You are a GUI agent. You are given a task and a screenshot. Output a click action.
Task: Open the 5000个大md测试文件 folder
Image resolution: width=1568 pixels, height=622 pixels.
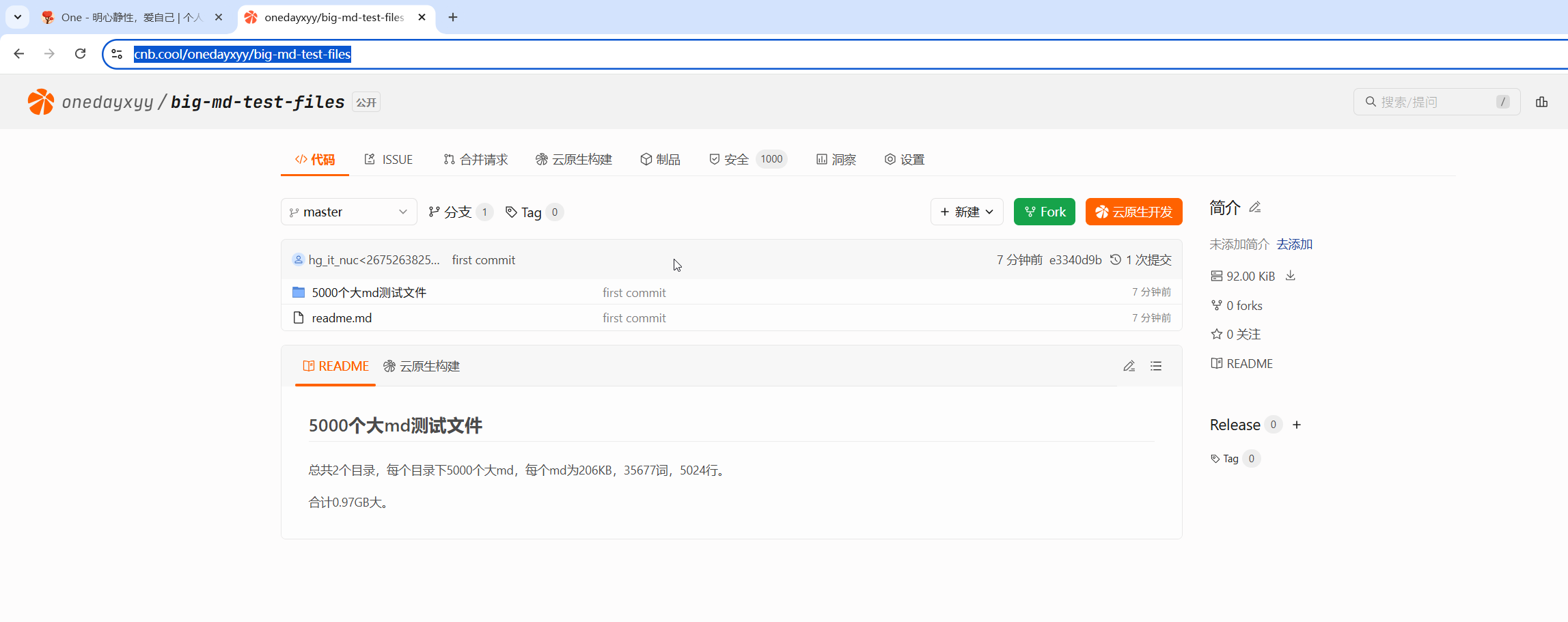point(369,293)
